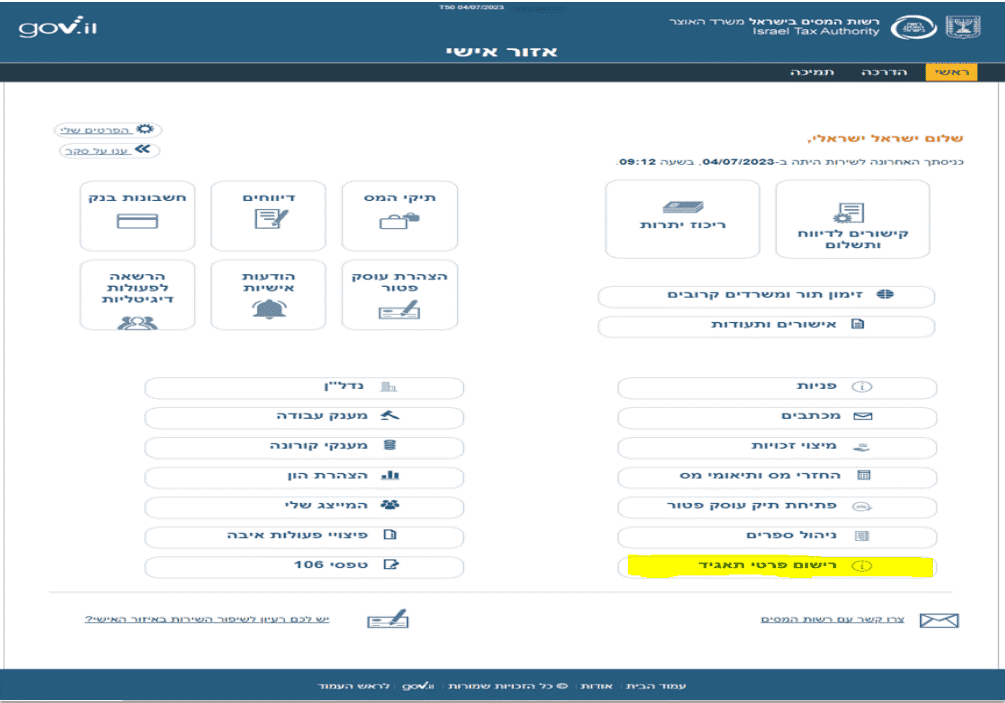
Task: Click the digital actions authorization people icon
Action: click(x=137, y=322)
